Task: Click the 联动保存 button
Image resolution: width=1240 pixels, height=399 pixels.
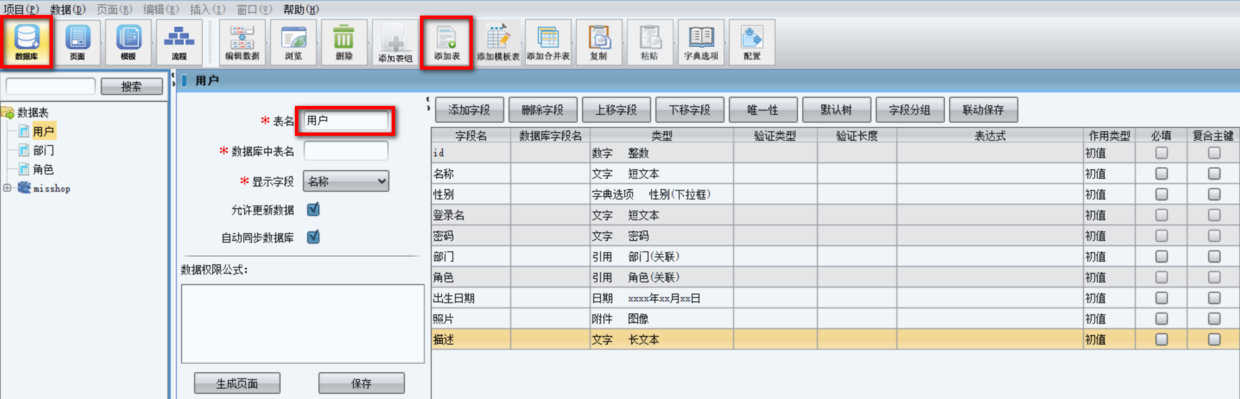Action: 983,109
